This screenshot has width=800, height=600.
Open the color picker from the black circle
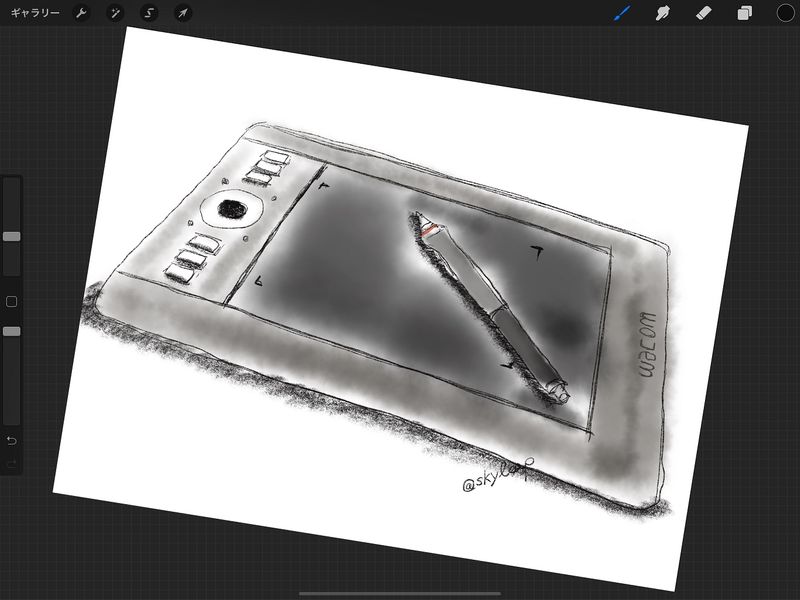tap(786, 13)
